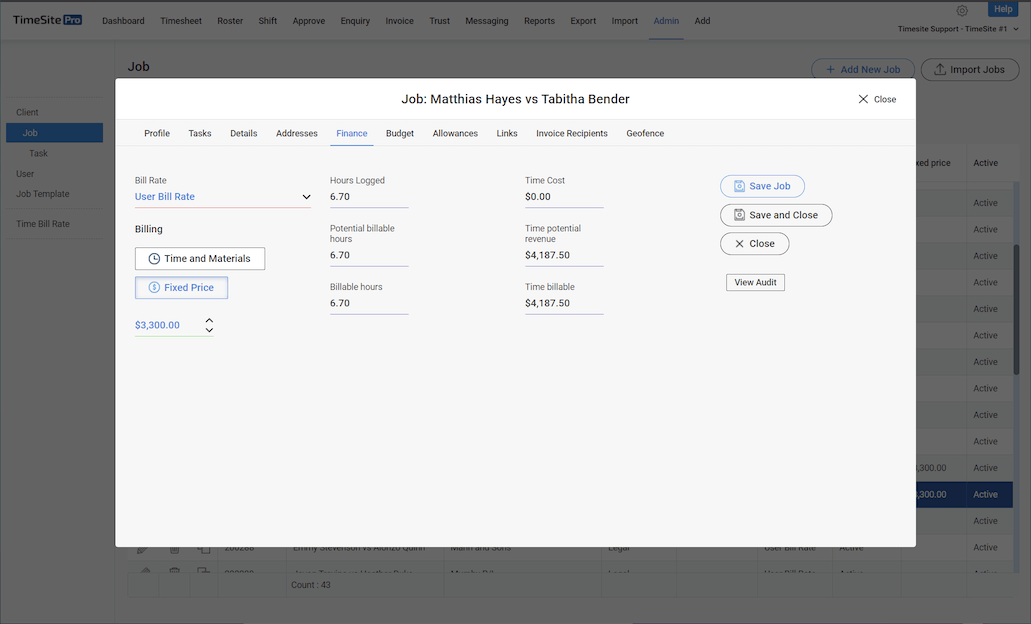Open the Invoice Recipients tab

point(571,133)
